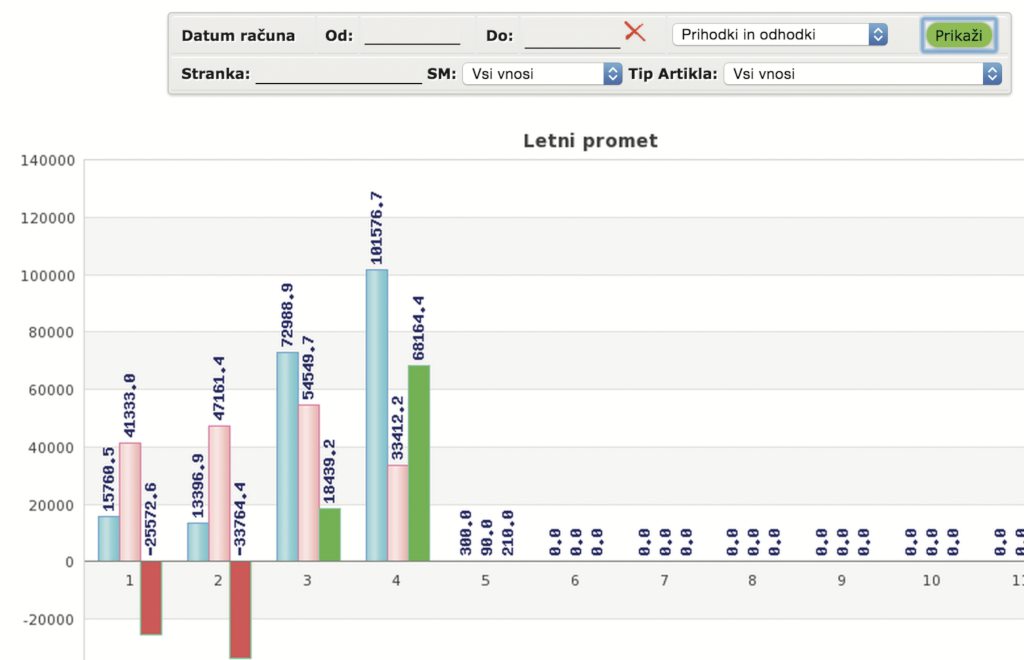Click the pink bar labeled 33412.2

(x=398, y=513)
